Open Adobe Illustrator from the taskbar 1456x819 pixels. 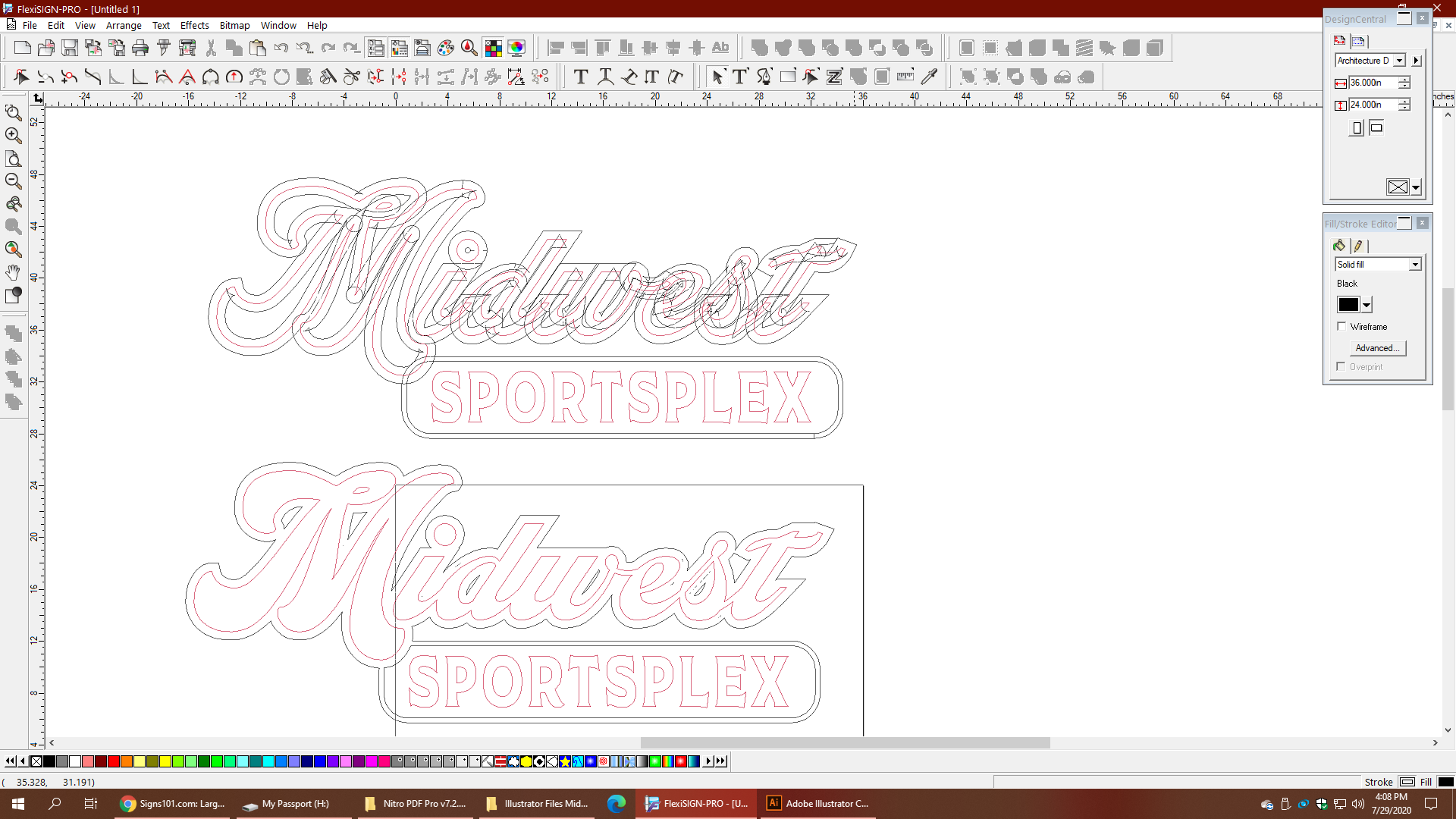click(819, 804)
